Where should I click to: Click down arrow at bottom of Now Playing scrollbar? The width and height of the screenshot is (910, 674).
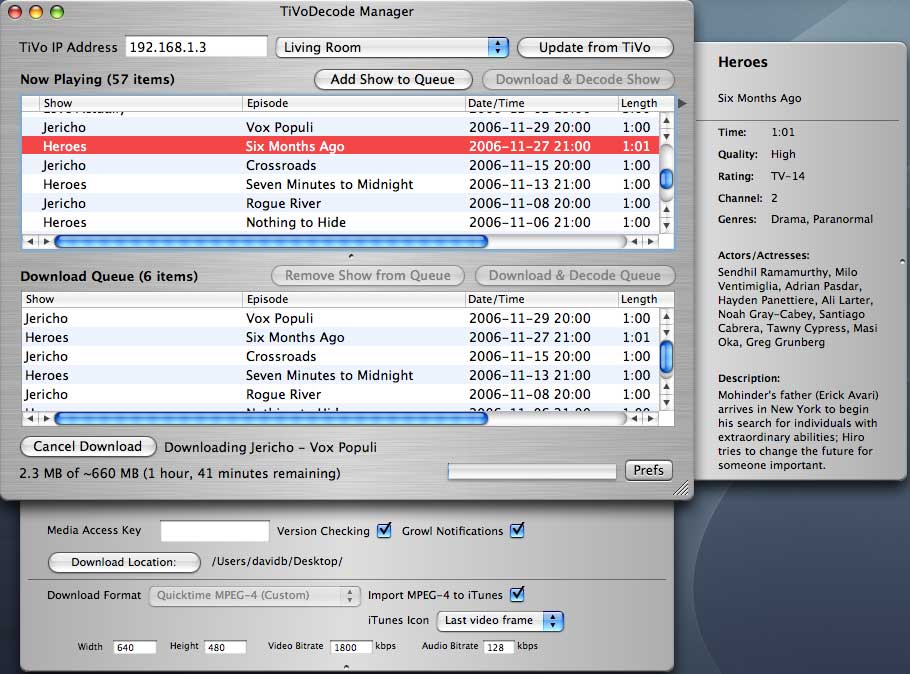tap(667, 225)
